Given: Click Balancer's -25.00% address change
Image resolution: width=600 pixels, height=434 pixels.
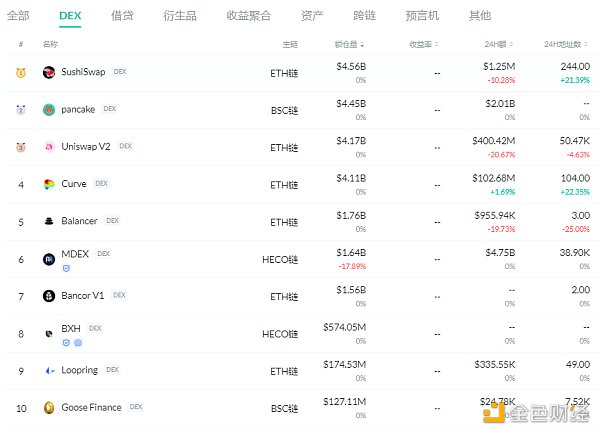Looking at the screenshot, I should 576,229.
